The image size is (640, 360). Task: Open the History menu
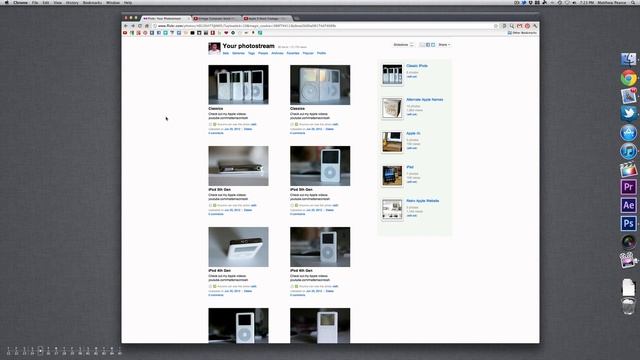tap(72, 2)
